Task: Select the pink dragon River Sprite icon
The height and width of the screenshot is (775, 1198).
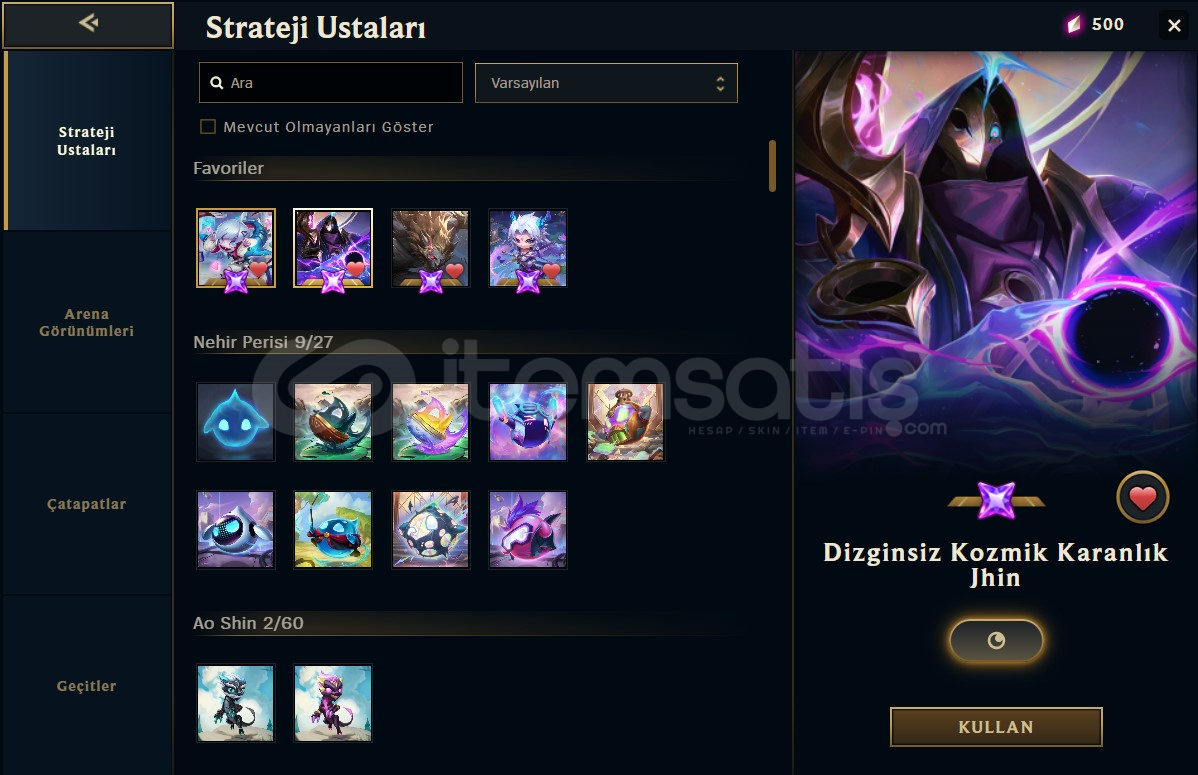Action: [x=528, y=530]
